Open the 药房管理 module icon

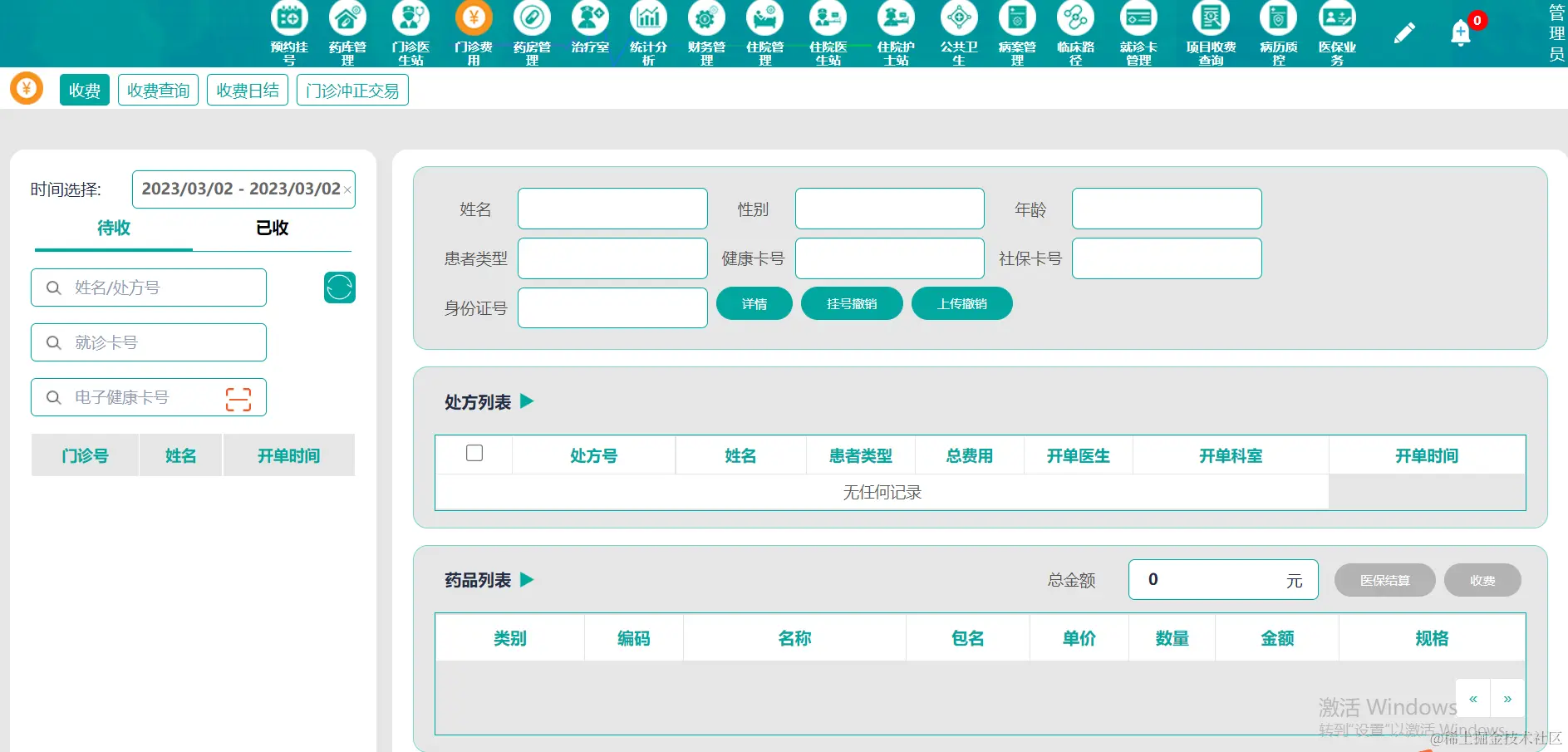[532, 18]
